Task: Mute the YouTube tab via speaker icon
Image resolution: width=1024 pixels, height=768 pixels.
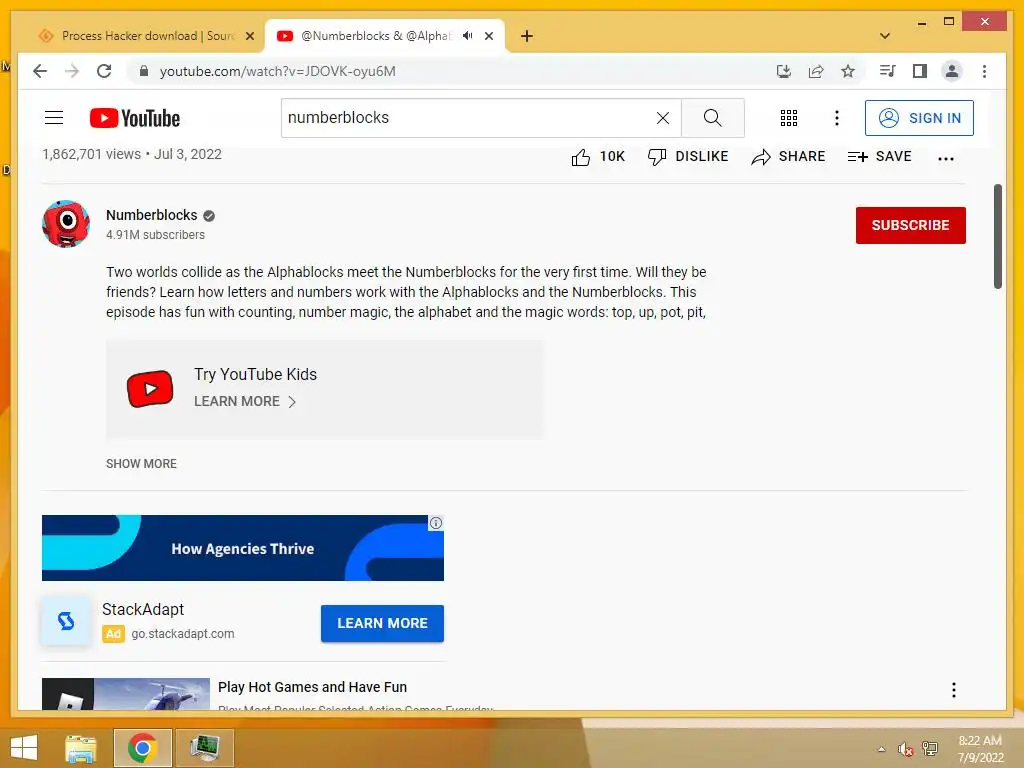Action: click(x=468, y=36)
